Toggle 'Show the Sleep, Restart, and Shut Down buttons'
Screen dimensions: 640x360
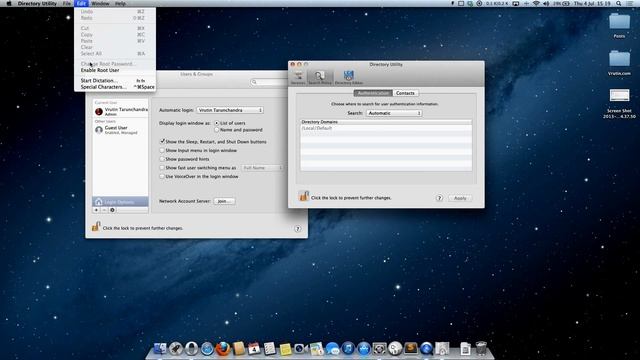pos(162,142)
